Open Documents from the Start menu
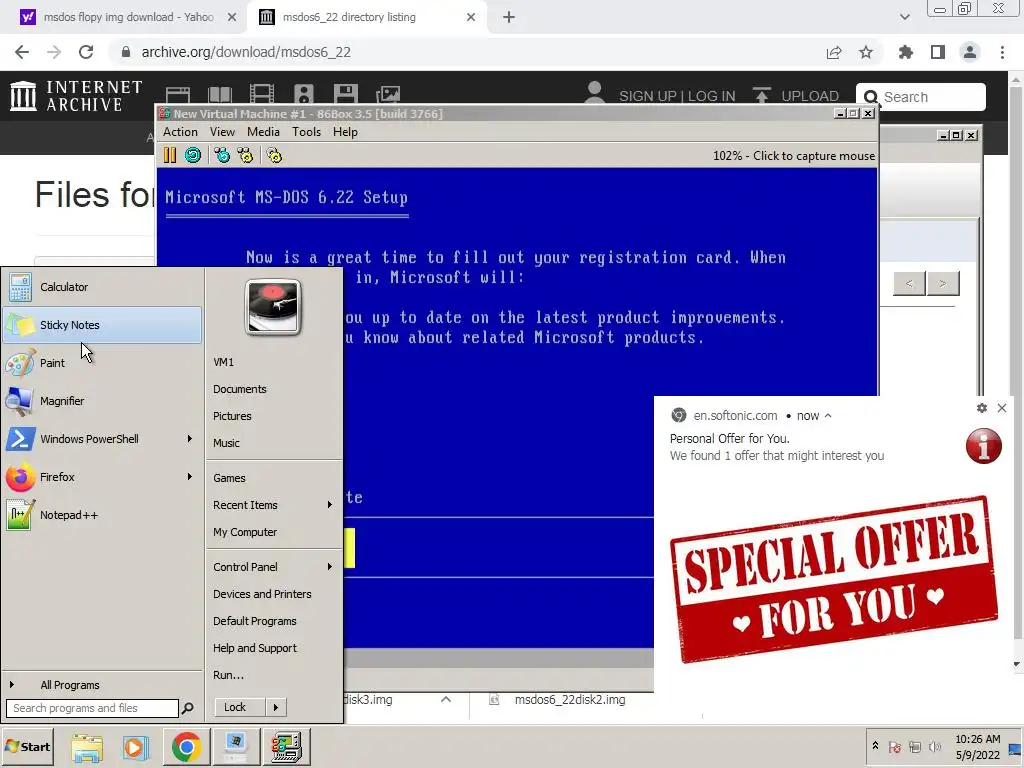This screenshot has height=768, width=1024. 273,389
